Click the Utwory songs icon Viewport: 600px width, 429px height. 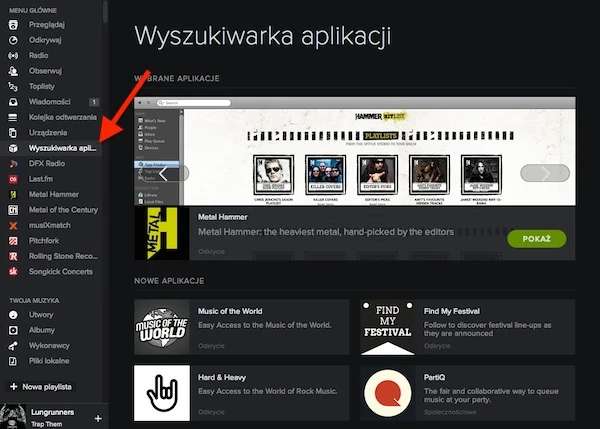pyautogui.click(x=13, y=315)
